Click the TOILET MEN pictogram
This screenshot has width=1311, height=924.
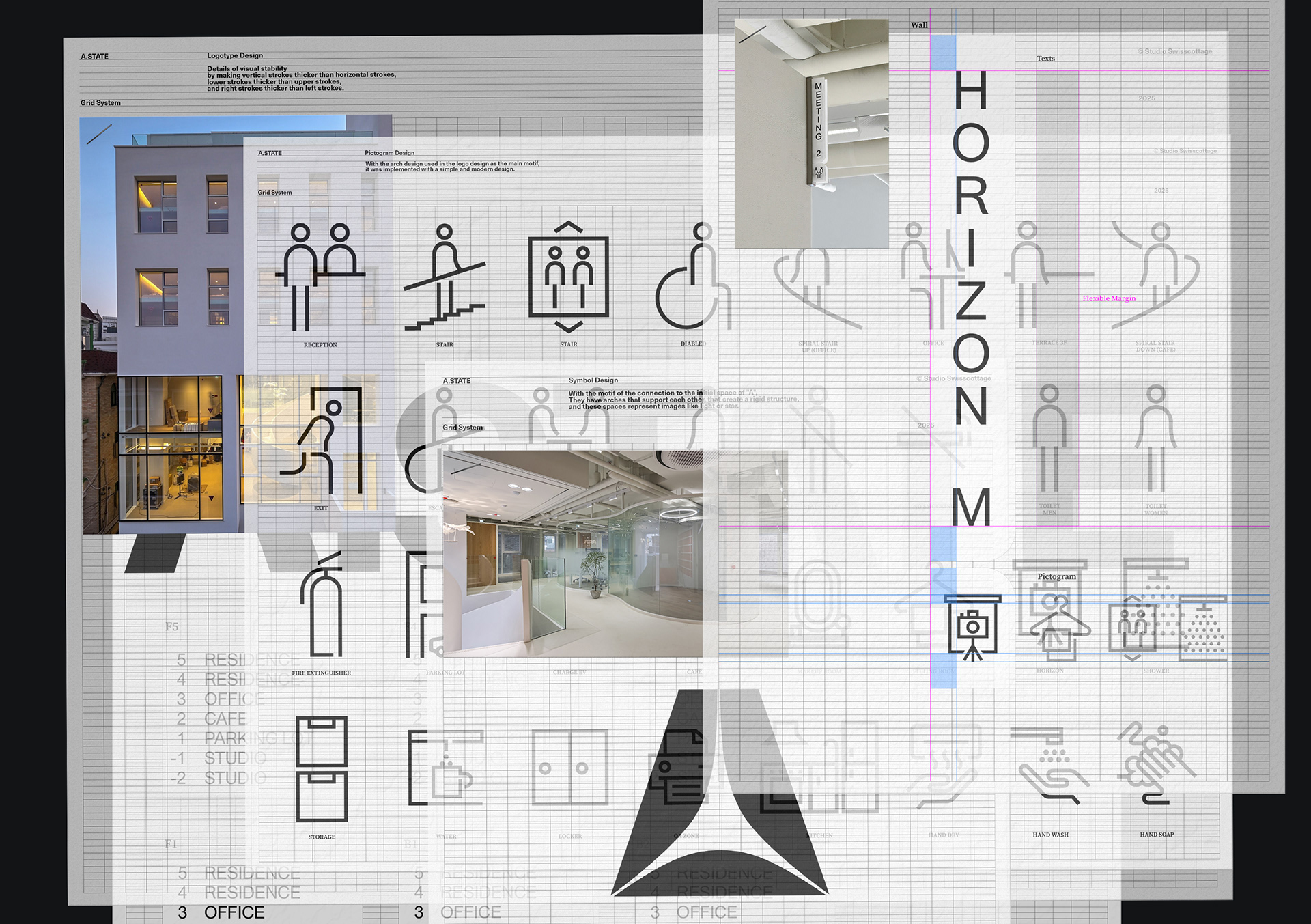pyautogui.click(x=1049, y=438)
